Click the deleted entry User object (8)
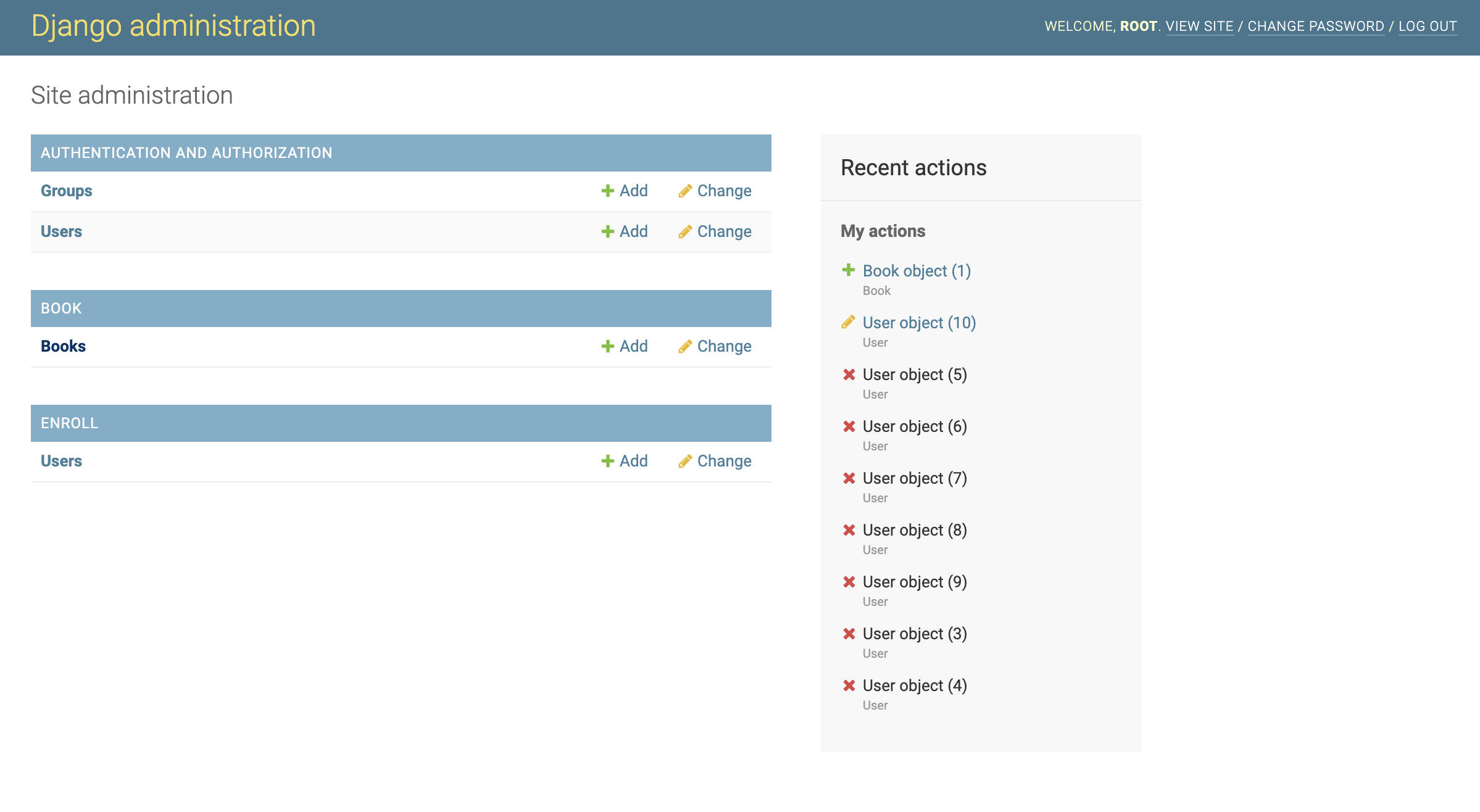Viewport: 1480px width, 812px height. [915, 530]
